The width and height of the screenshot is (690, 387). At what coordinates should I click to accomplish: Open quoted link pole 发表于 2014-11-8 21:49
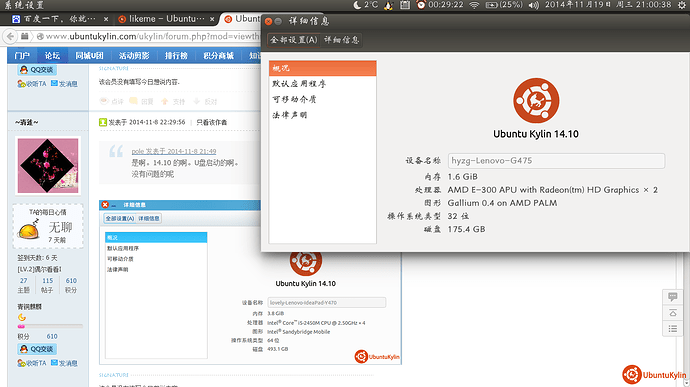(174, 151)
